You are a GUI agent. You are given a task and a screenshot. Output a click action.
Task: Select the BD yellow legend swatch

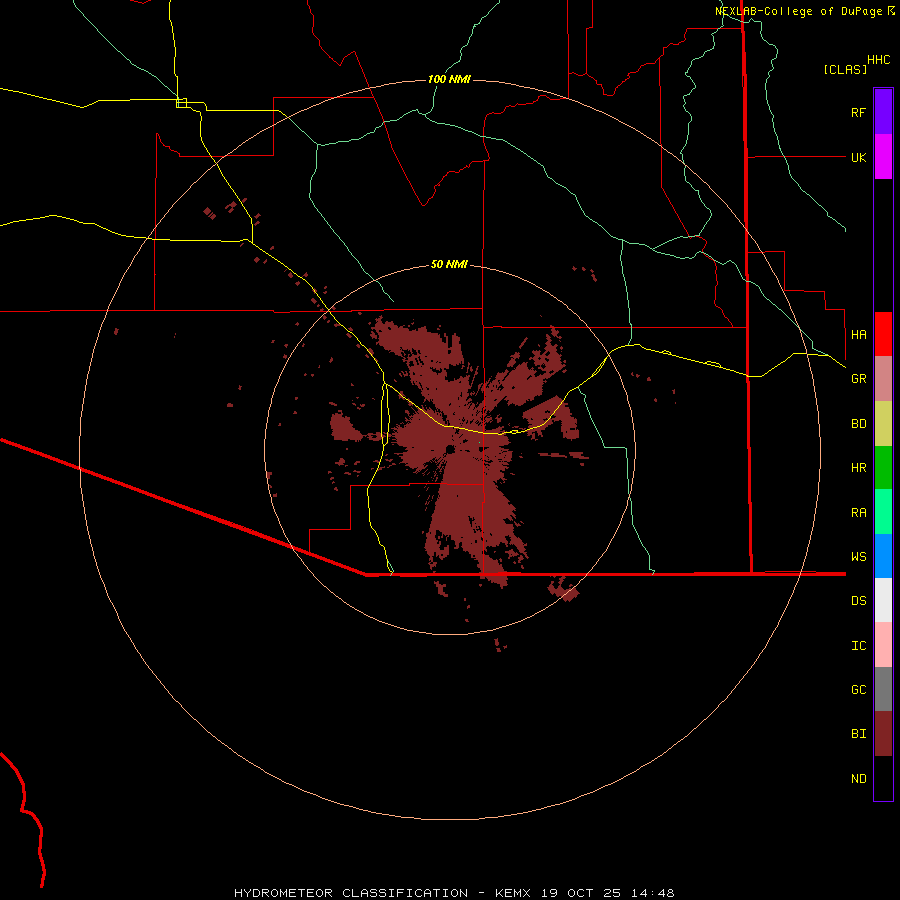(883, 424)
